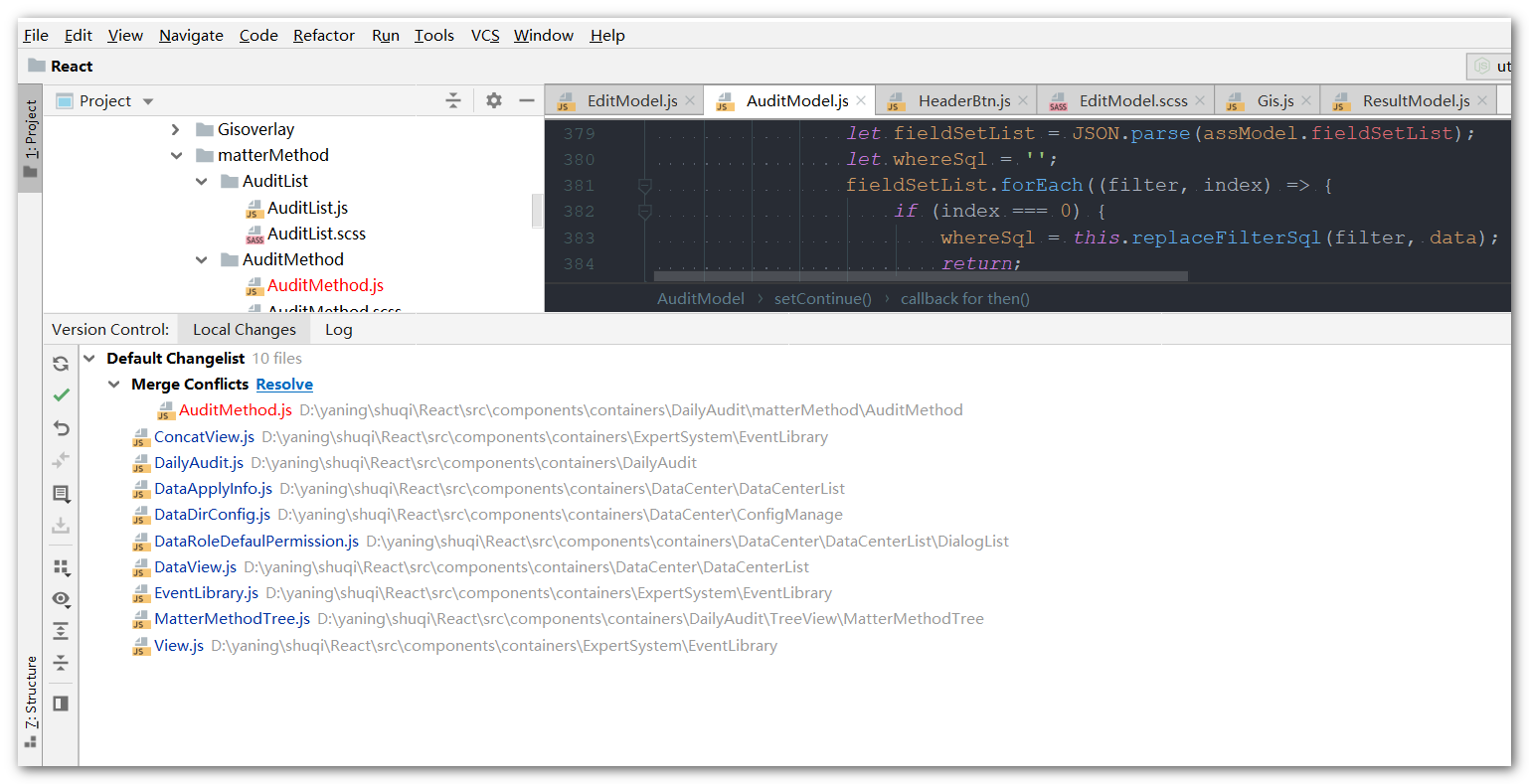Select the Local Changes tab
1529x784 pixels.
point(245,330)
